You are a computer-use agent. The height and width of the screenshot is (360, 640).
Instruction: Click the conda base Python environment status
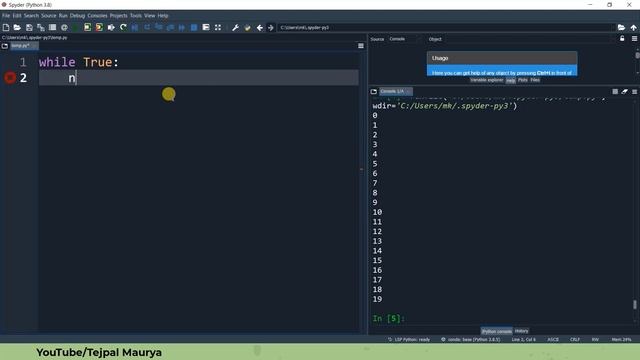470,340
